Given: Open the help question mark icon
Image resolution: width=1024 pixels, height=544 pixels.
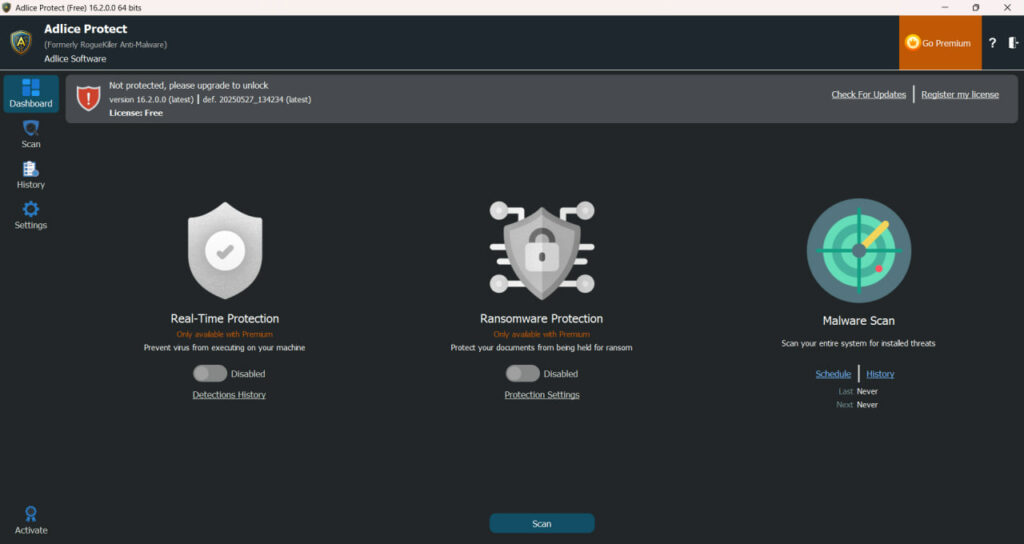Looking at the screenshot, I should pos(992,43).
